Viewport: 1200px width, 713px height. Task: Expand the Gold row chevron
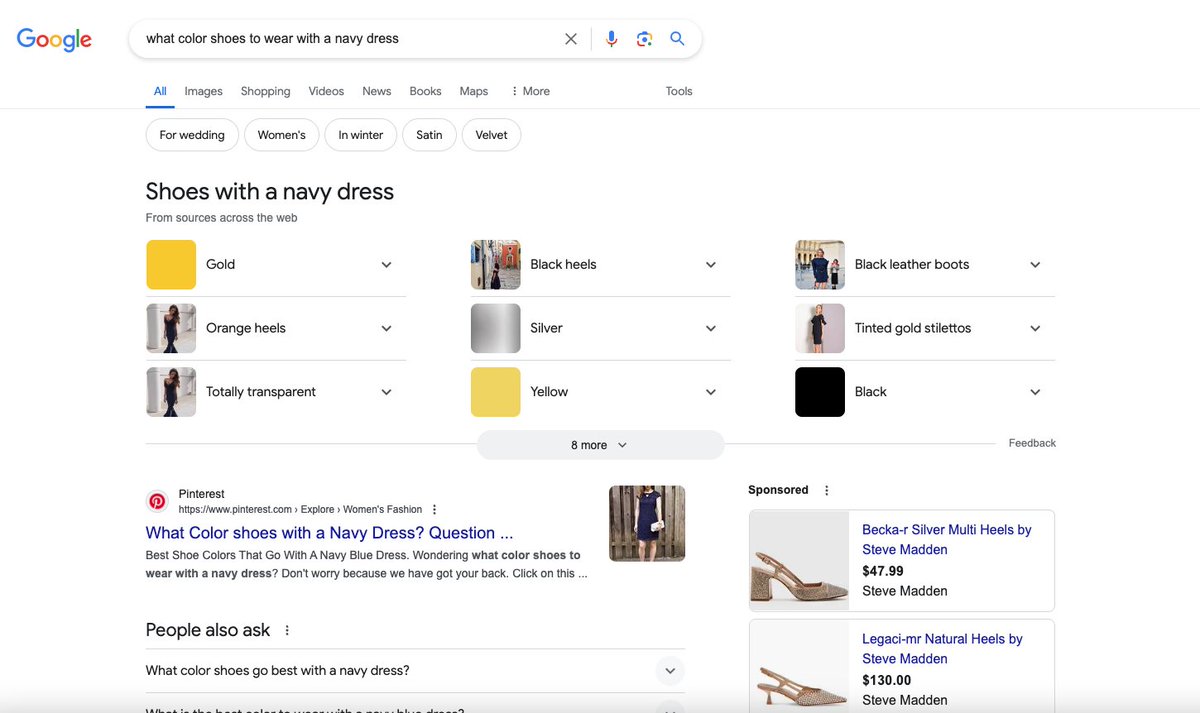point(387,265)
